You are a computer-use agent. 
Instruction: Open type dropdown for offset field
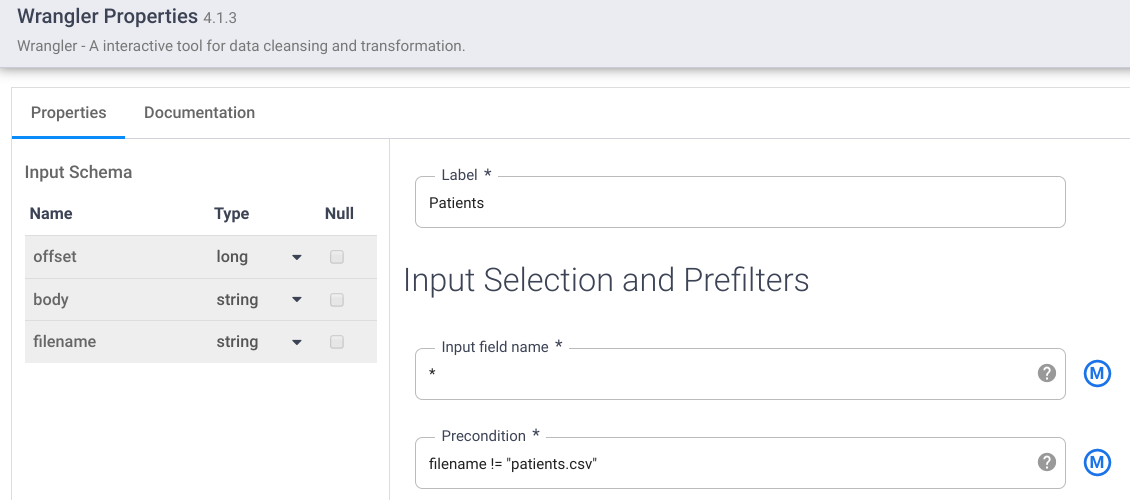[296, 258]
